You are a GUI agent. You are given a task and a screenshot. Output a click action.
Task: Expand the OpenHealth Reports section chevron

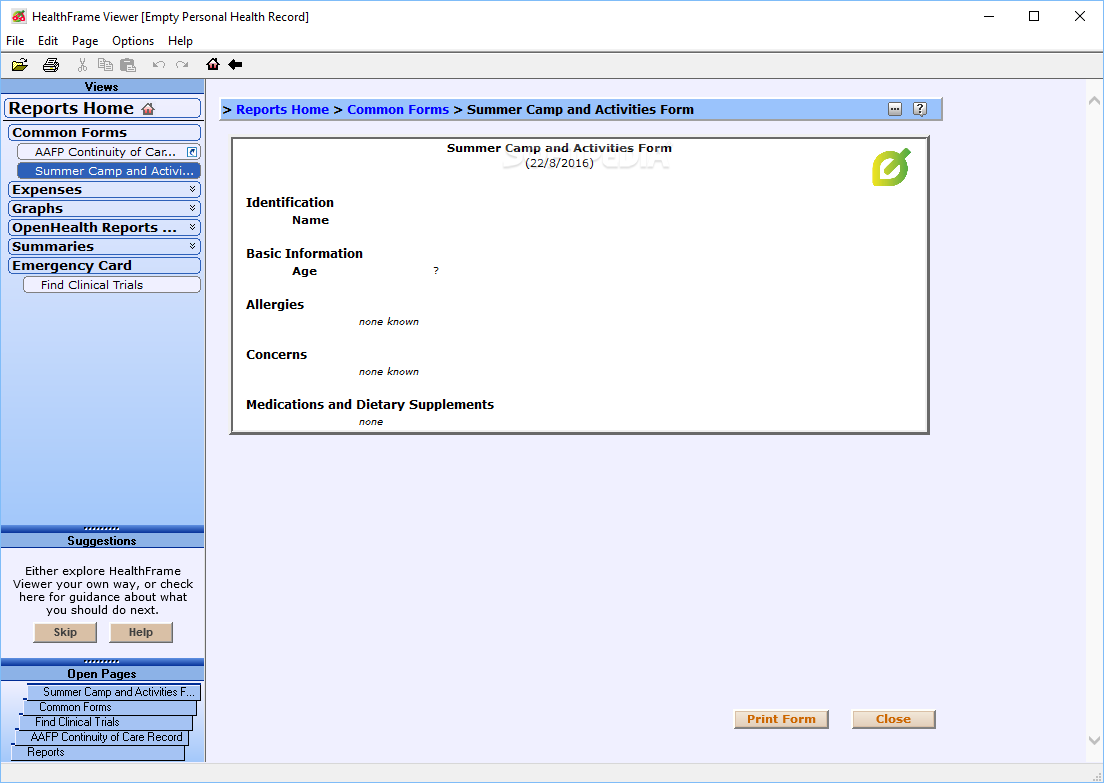(x=192, y=227)
